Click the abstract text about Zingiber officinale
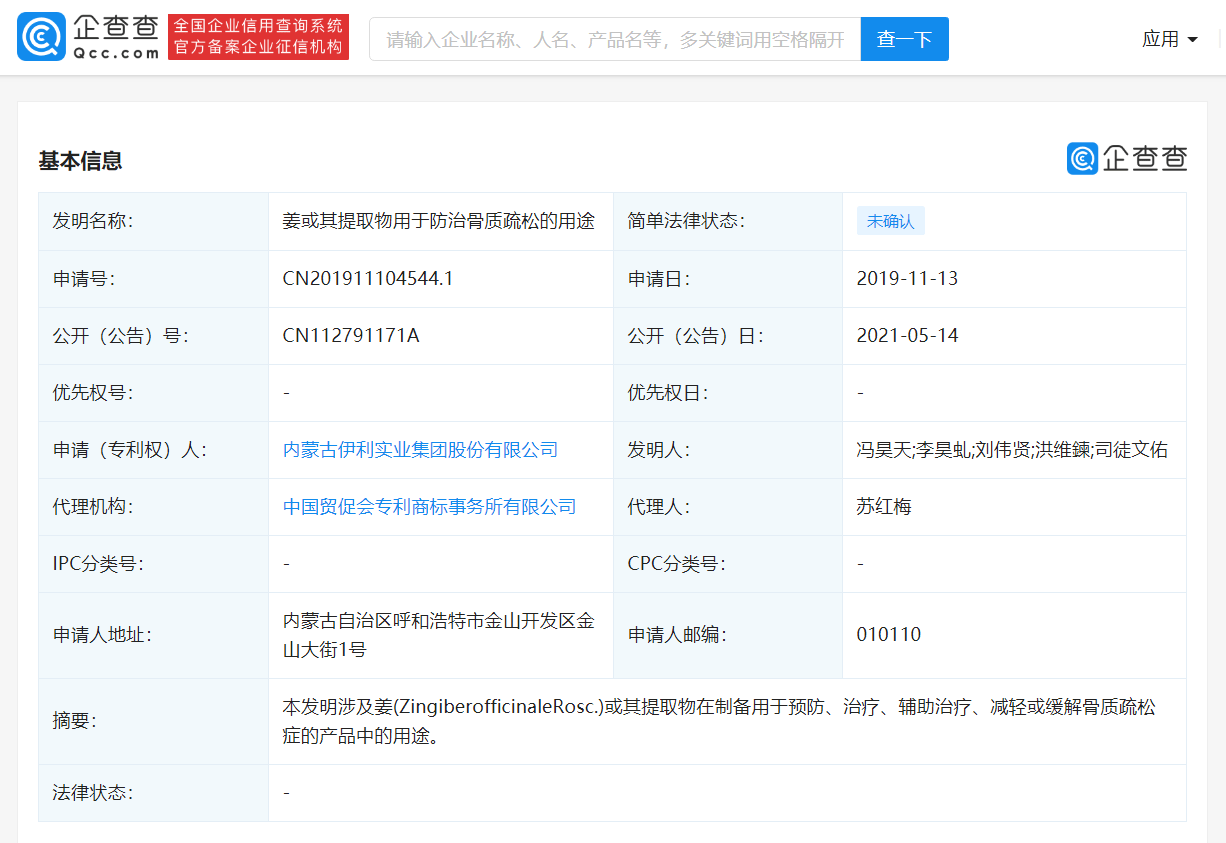The height and width of the screenshot is (843, 1226). pos(718,721)
